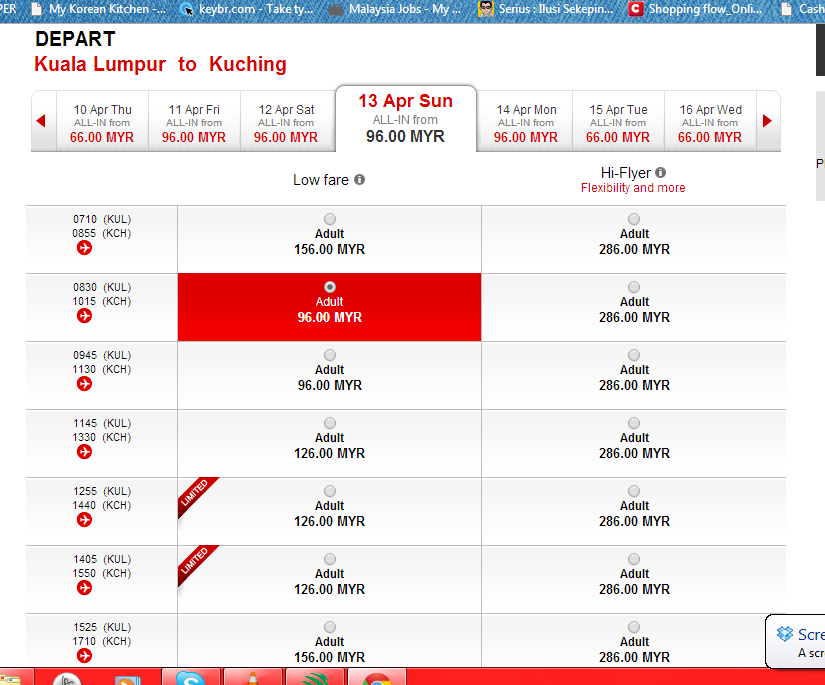This screenshot has height=685, width=825.
Task: Click LIMITED ribbon on 1405 flight
Action: click(196, 563)
